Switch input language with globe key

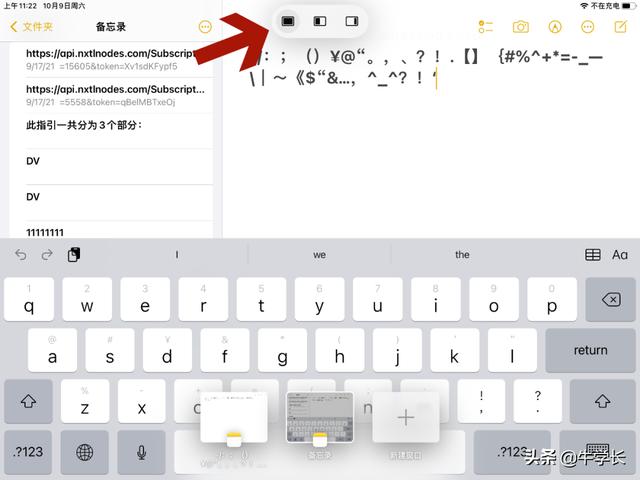tap(84, 452)
